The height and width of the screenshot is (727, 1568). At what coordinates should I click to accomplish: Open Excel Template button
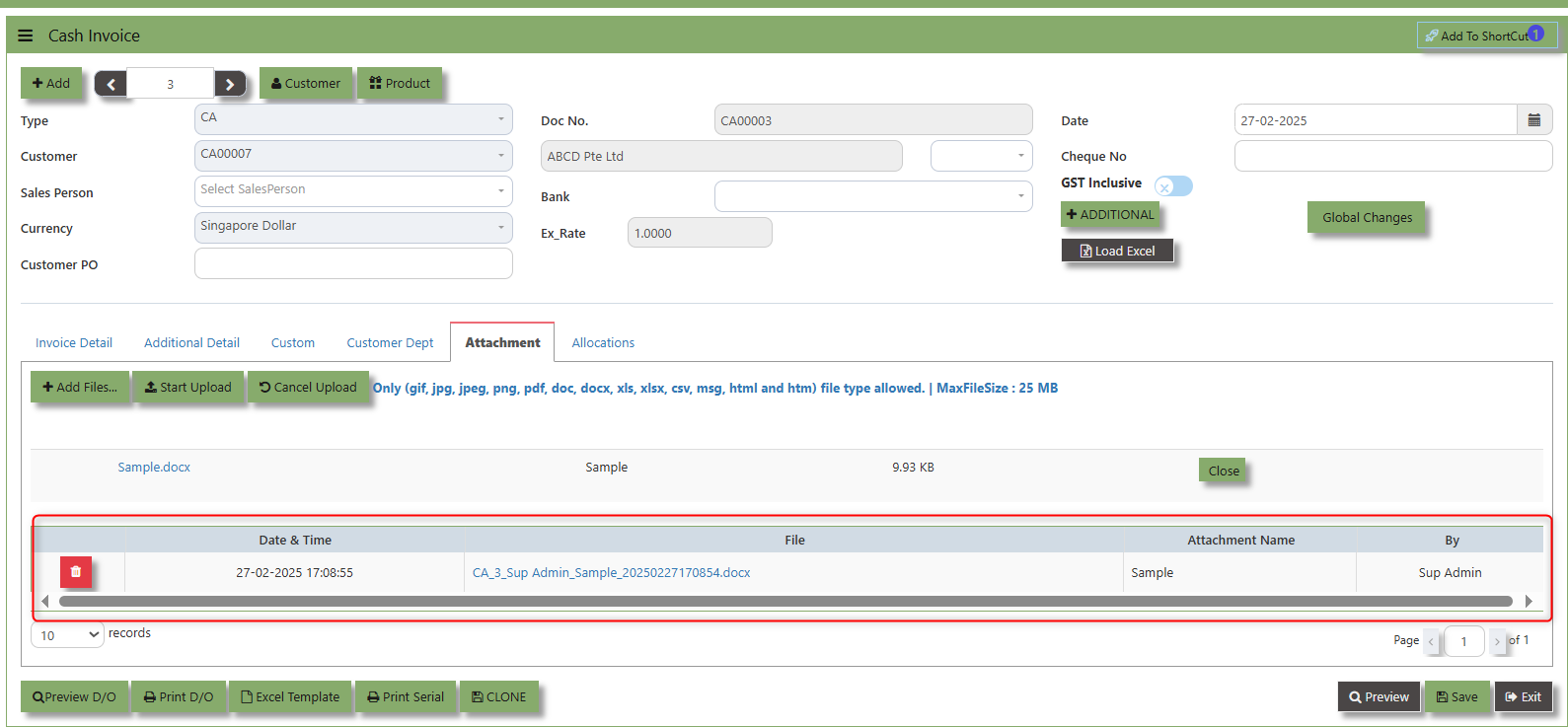click(290, 696)
